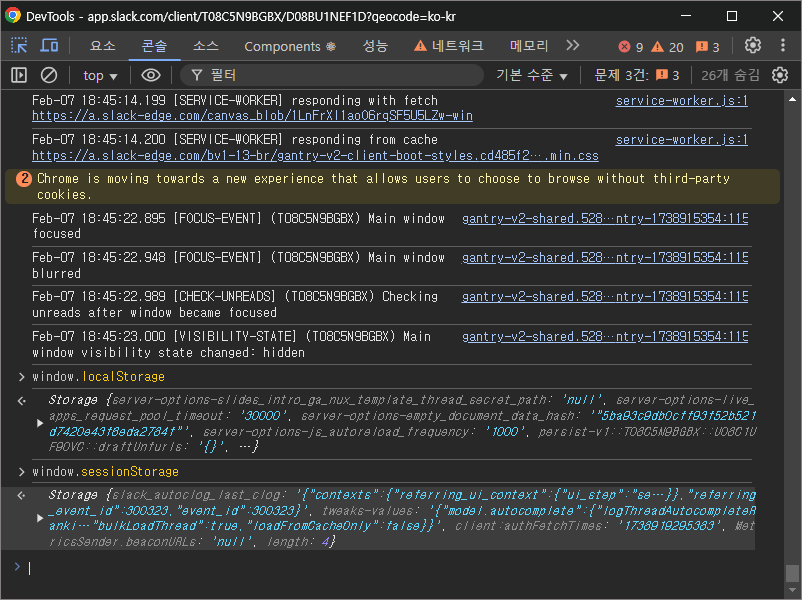Open the canvas_blob URL link
This screenshot has width=802, height=600.
[252, 116]
